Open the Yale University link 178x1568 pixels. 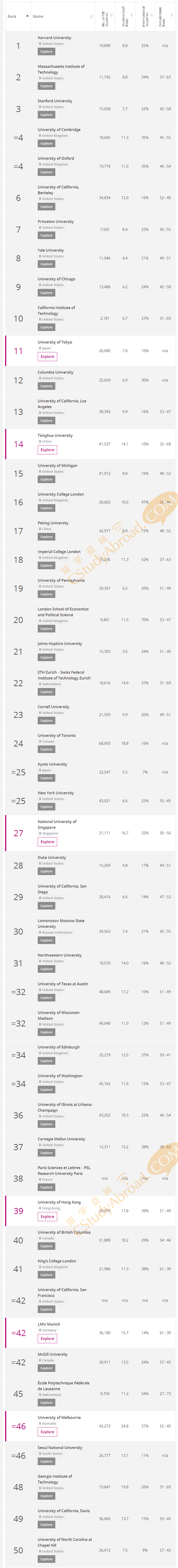(51, 250)
